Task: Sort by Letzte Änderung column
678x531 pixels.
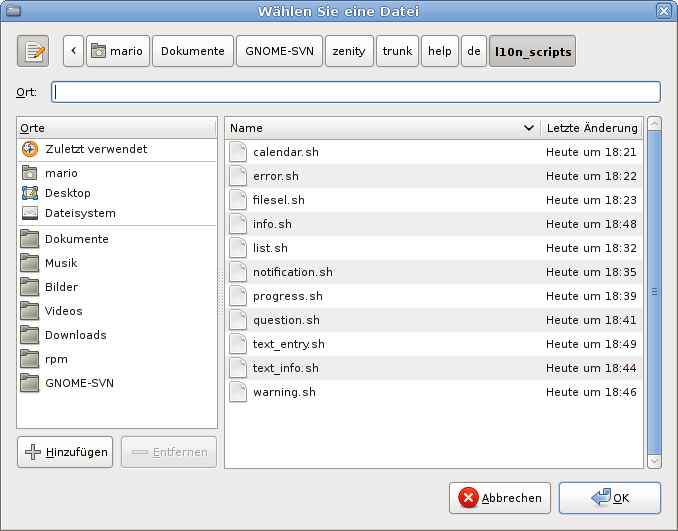Action: coord(591,128)
